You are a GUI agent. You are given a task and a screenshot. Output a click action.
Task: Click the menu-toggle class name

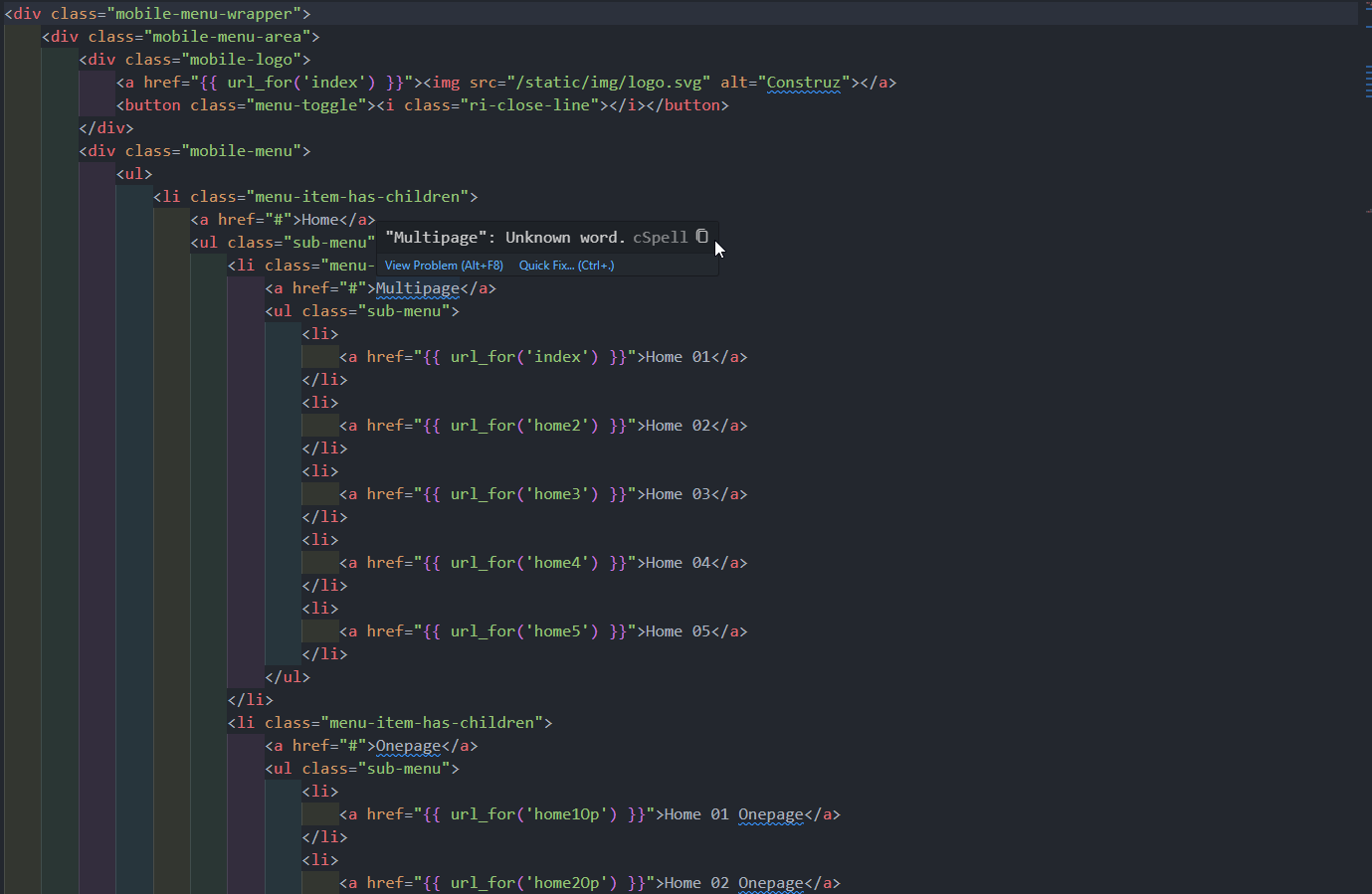point(305,105)
